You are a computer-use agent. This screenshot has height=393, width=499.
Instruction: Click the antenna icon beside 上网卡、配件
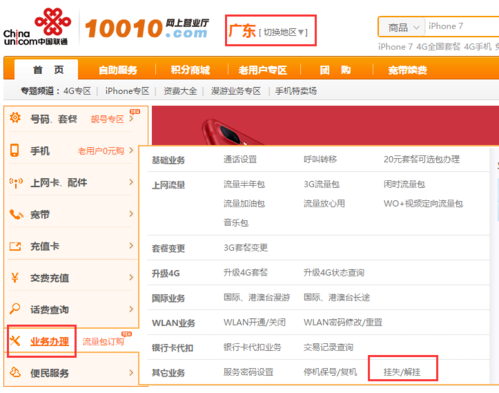pos(16,183)
